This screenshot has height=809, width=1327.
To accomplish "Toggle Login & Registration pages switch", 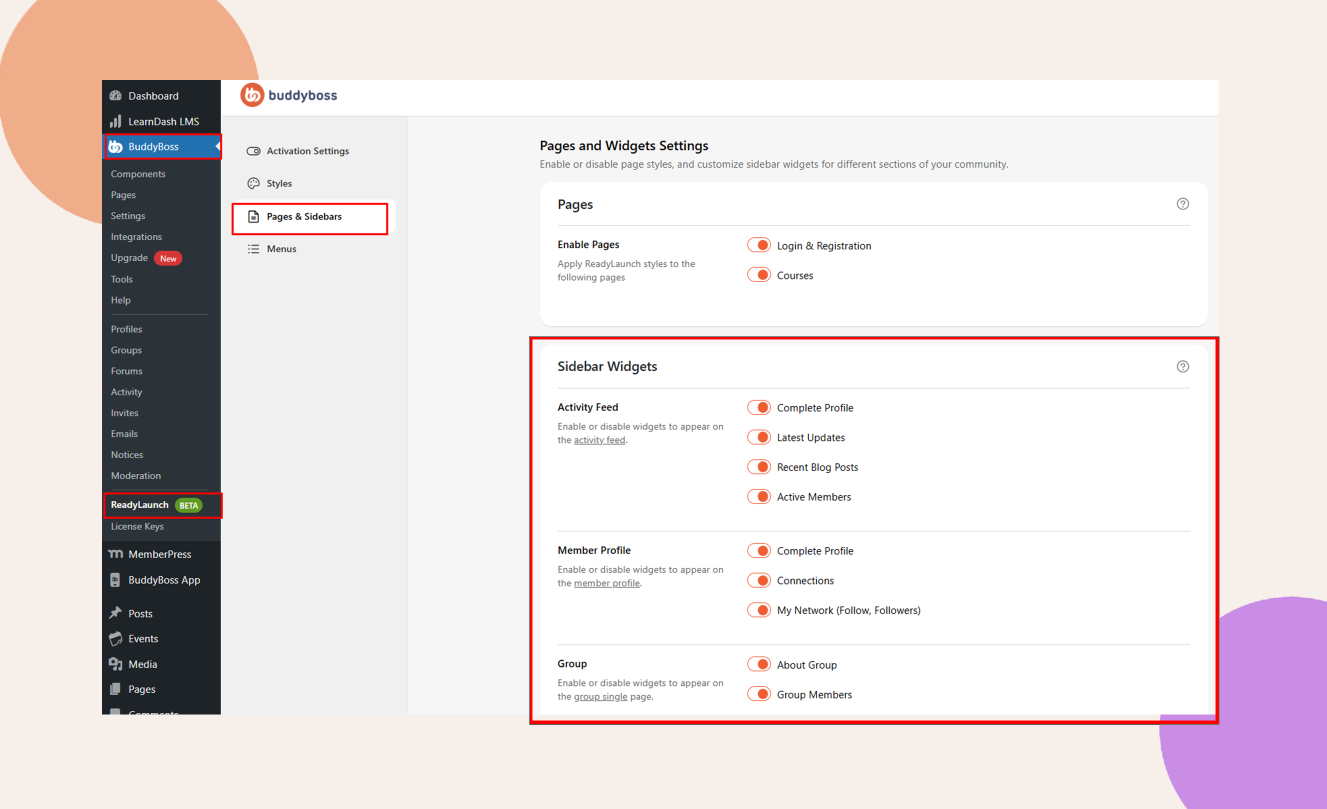I will click(x=759, y=245).
